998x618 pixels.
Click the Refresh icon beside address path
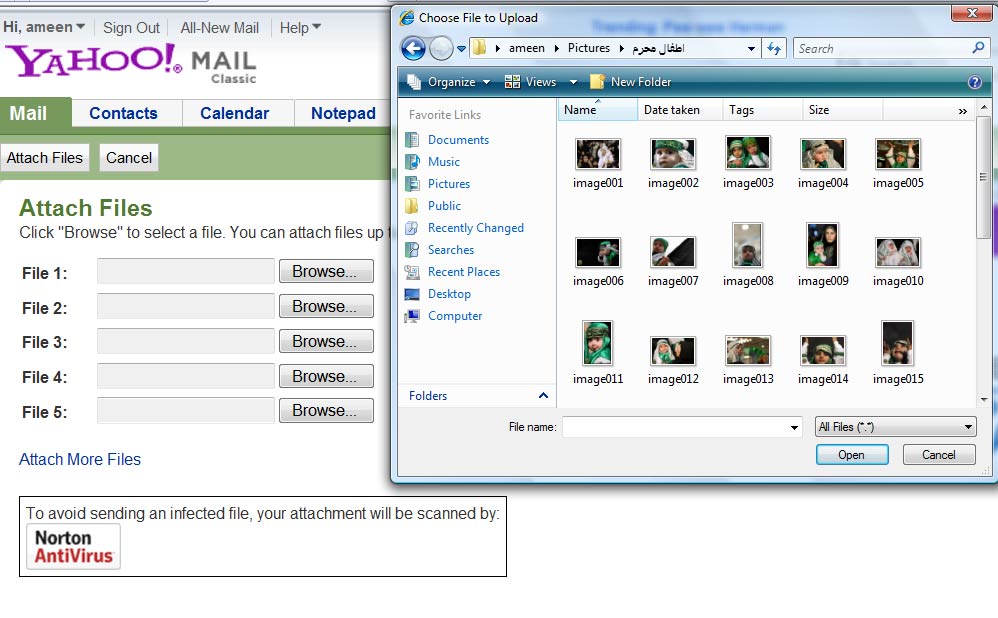tap(773, 48)
